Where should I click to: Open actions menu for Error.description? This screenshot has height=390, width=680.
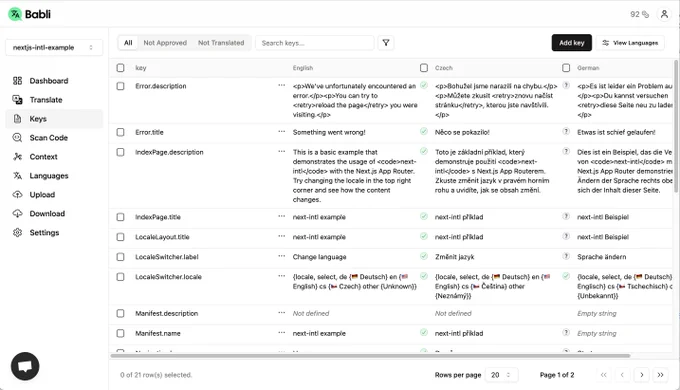pos(282,85)
